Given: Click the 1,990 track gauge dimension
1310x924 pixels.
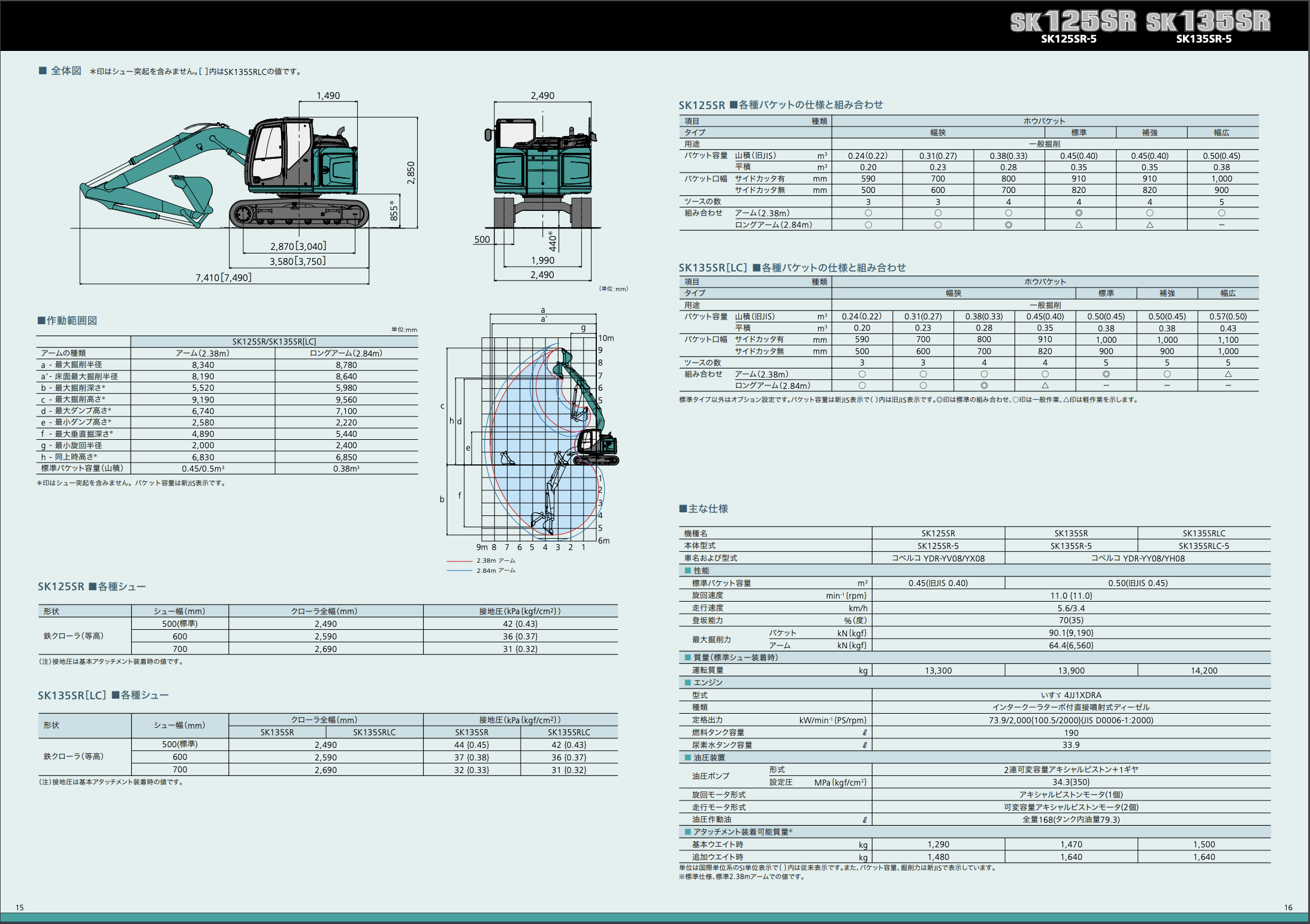Looking at the screenshot, I should tap(542, 261).
